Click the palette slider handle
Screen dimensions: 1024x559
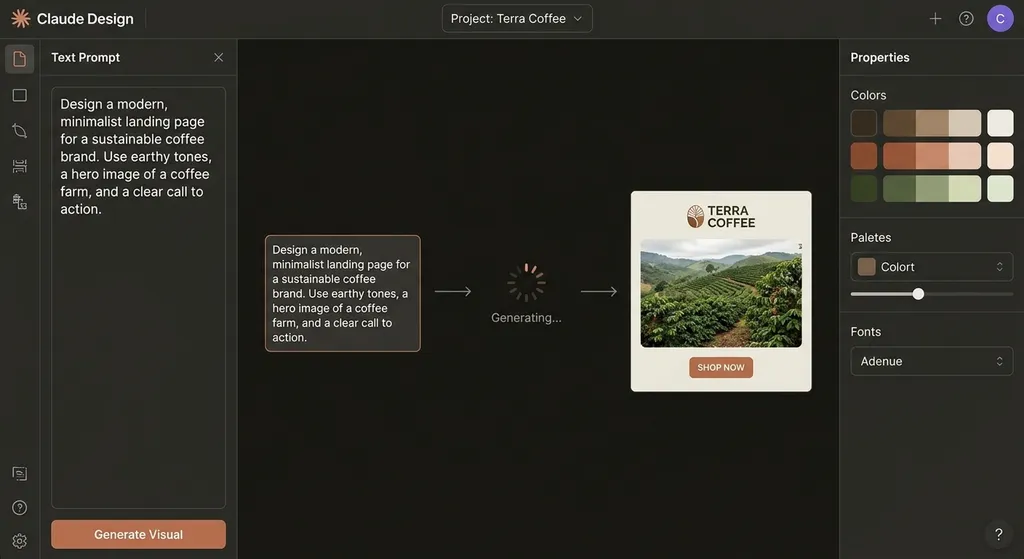click(918, 294)
